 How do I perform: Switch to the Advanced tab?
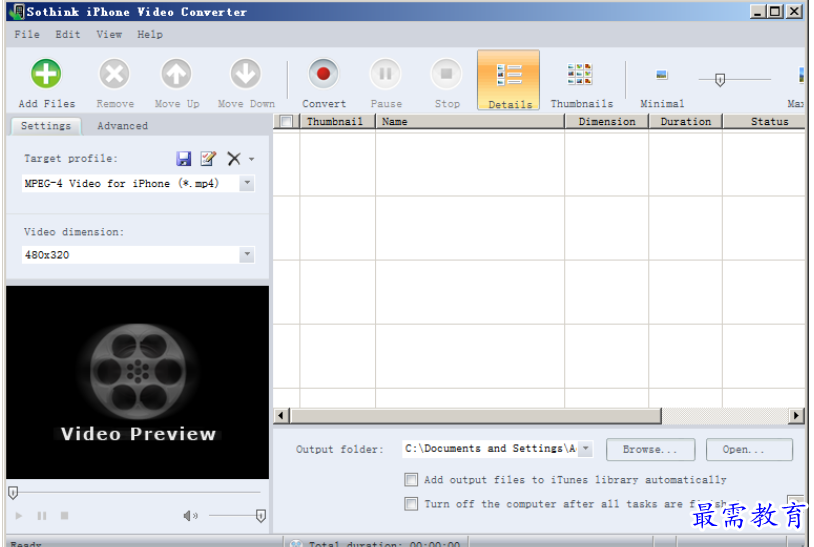click(123, 126)
